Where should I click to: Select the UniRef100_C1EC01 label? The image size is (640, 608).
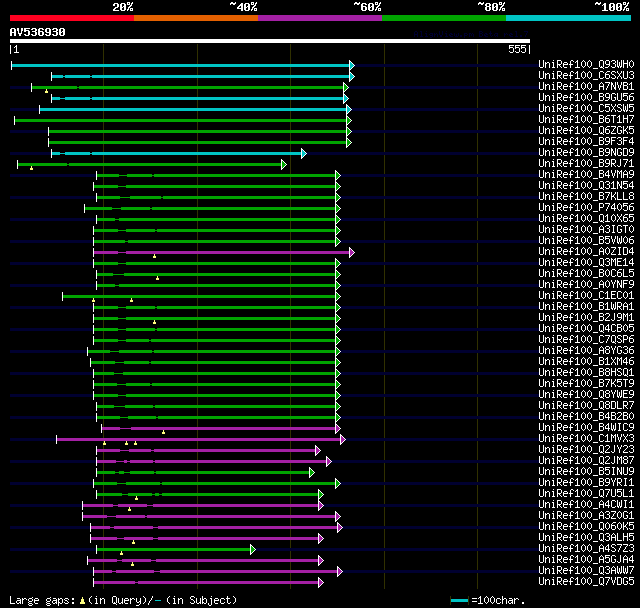tap(586, 295)
